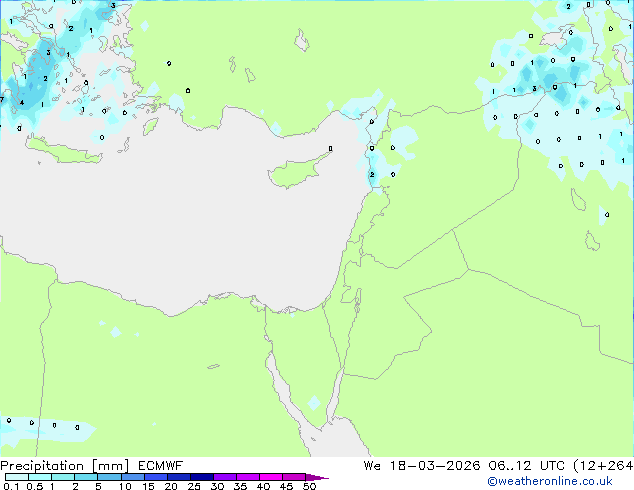Click the island of Crete on map
Screen dimensions: 634x490
click(63, 150)
